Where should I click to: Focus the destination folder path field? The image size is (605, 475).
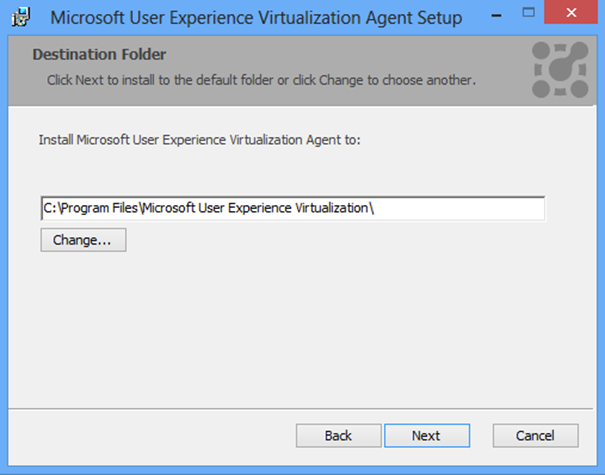(x=293, y=208)
